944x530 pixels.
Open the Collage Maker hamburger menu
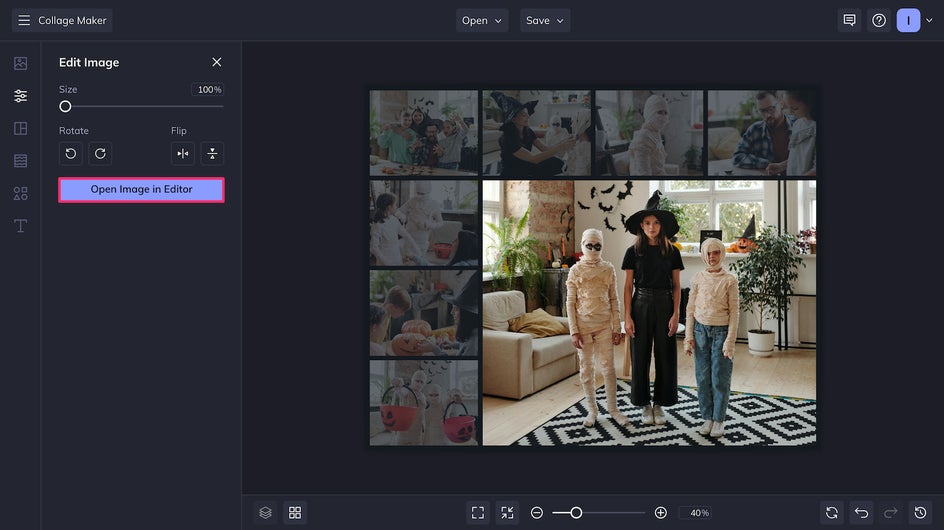point(24,20)
